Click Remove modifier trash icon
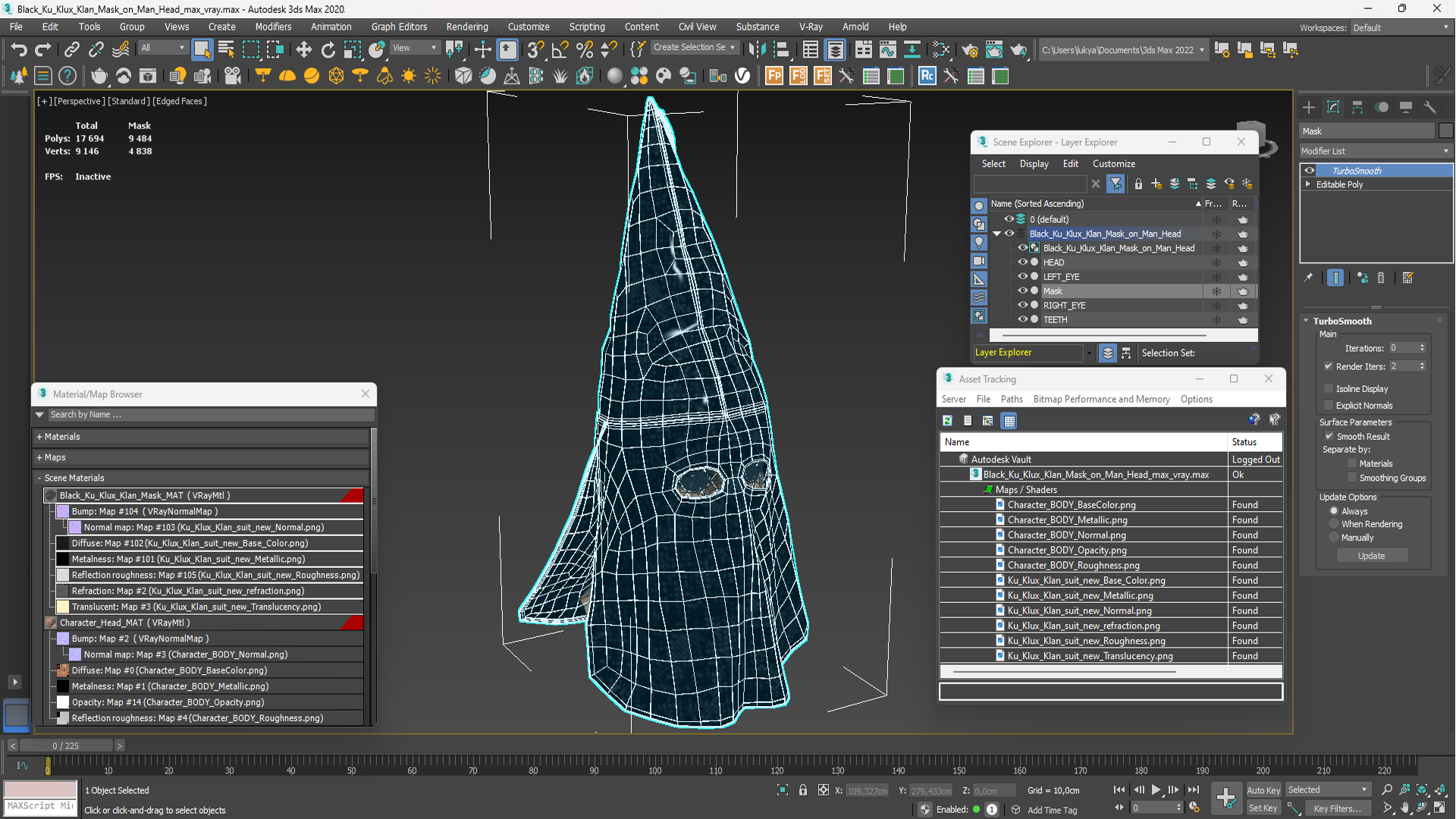The image size is (1456, 819). (x=1381, y=278)
